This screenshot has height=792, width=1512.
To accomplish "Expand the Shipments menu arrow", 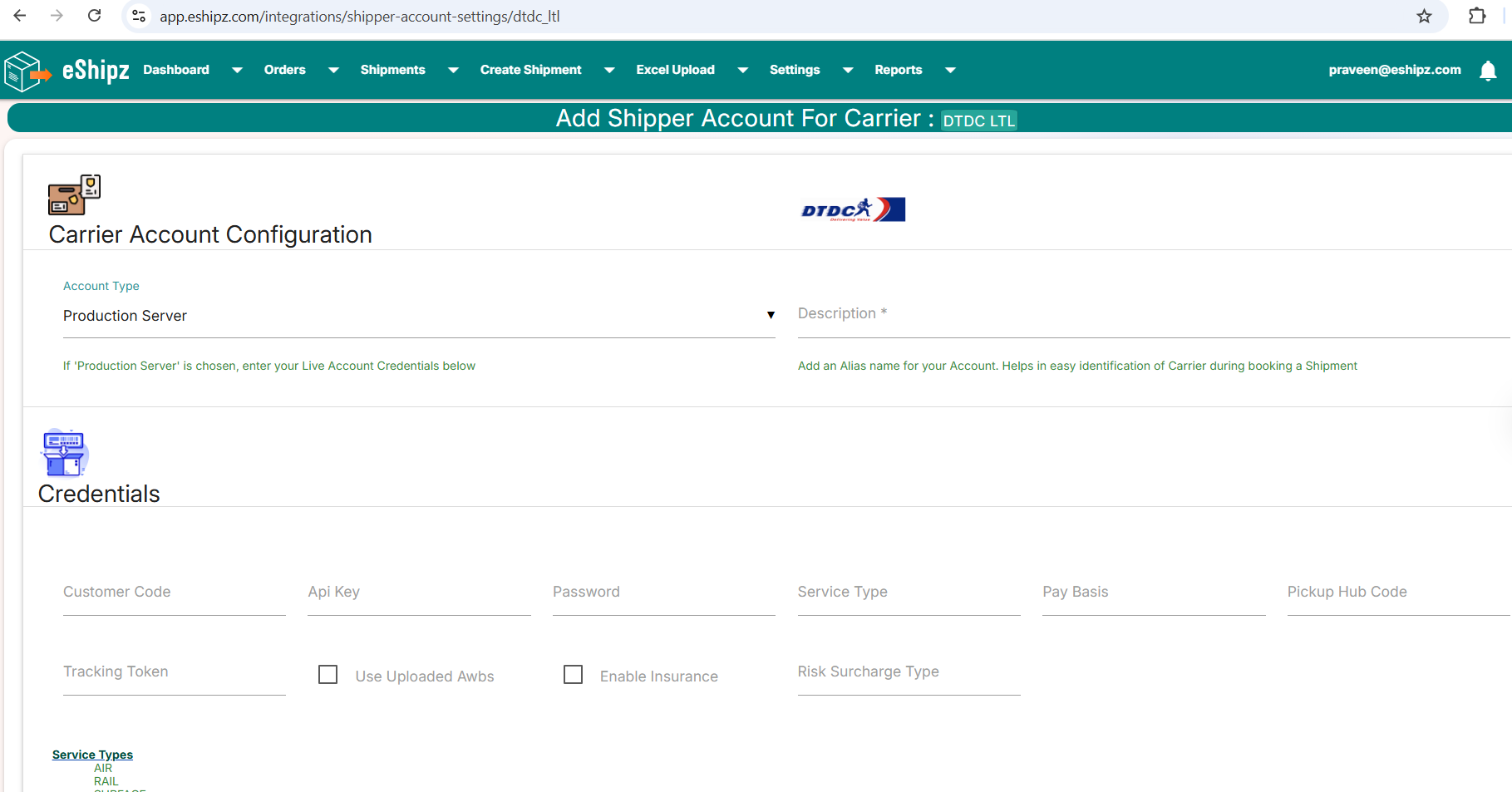I will click(453, 71).
